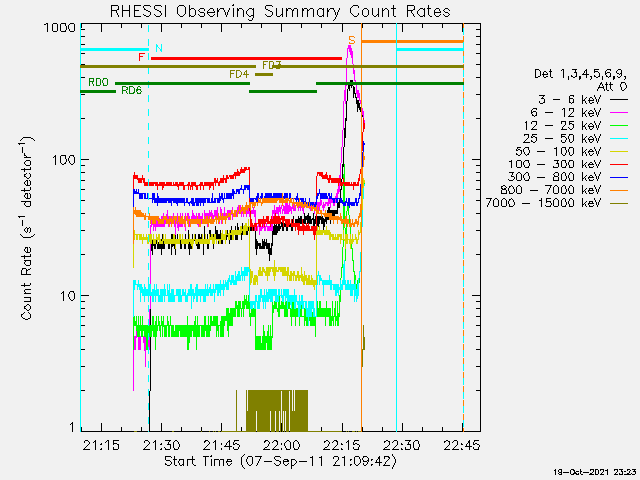Click the 'FD4' front decimation label
The image size is (640, 480).
point(239,74)
